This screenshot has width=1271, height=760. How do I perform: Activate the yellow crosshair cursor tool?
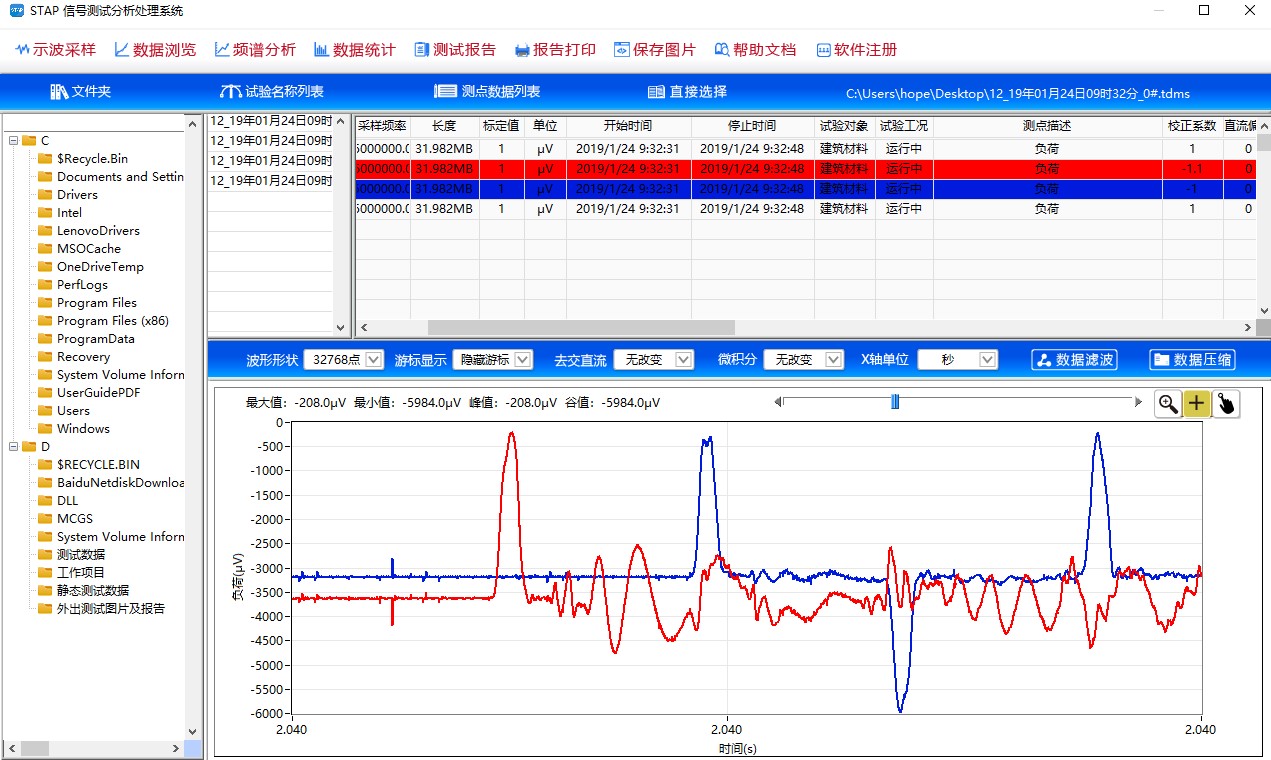coord(1197,403)
